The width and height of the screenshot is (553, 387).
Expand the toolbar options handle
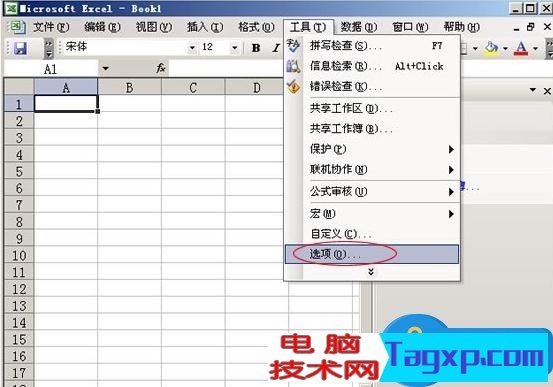click(49, 48)
